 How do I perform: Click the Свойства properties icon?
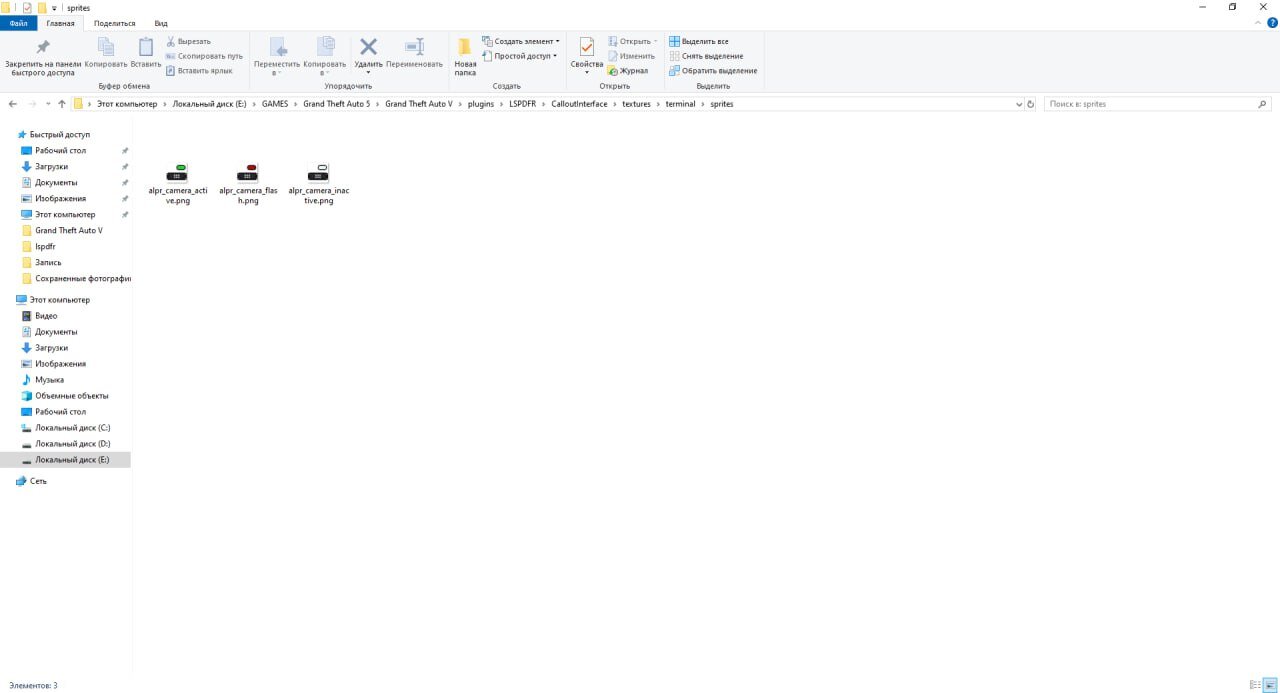(x=587, y=47)
